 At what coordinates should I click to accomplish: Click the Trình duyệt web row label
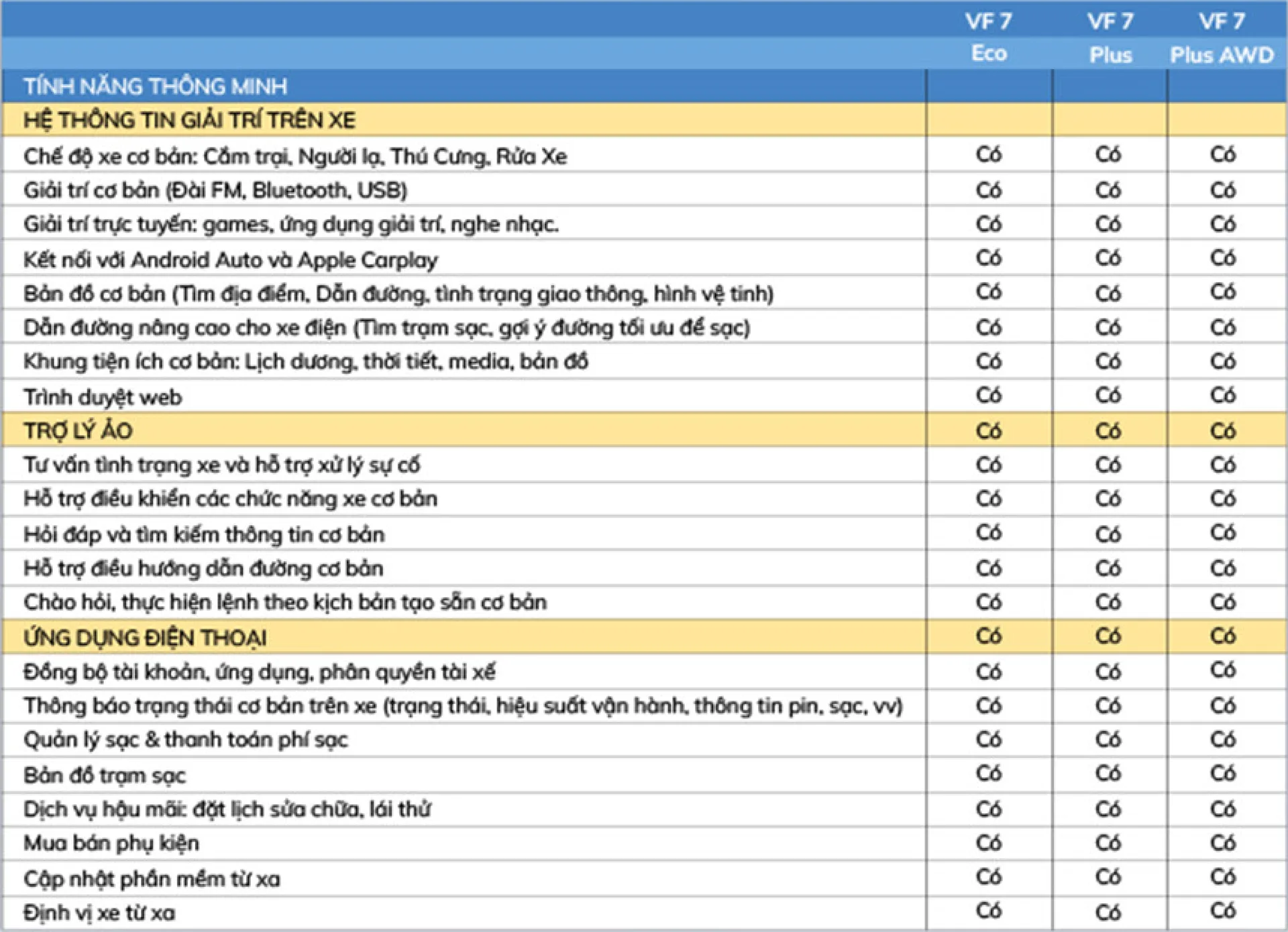(x=103, y=397)
